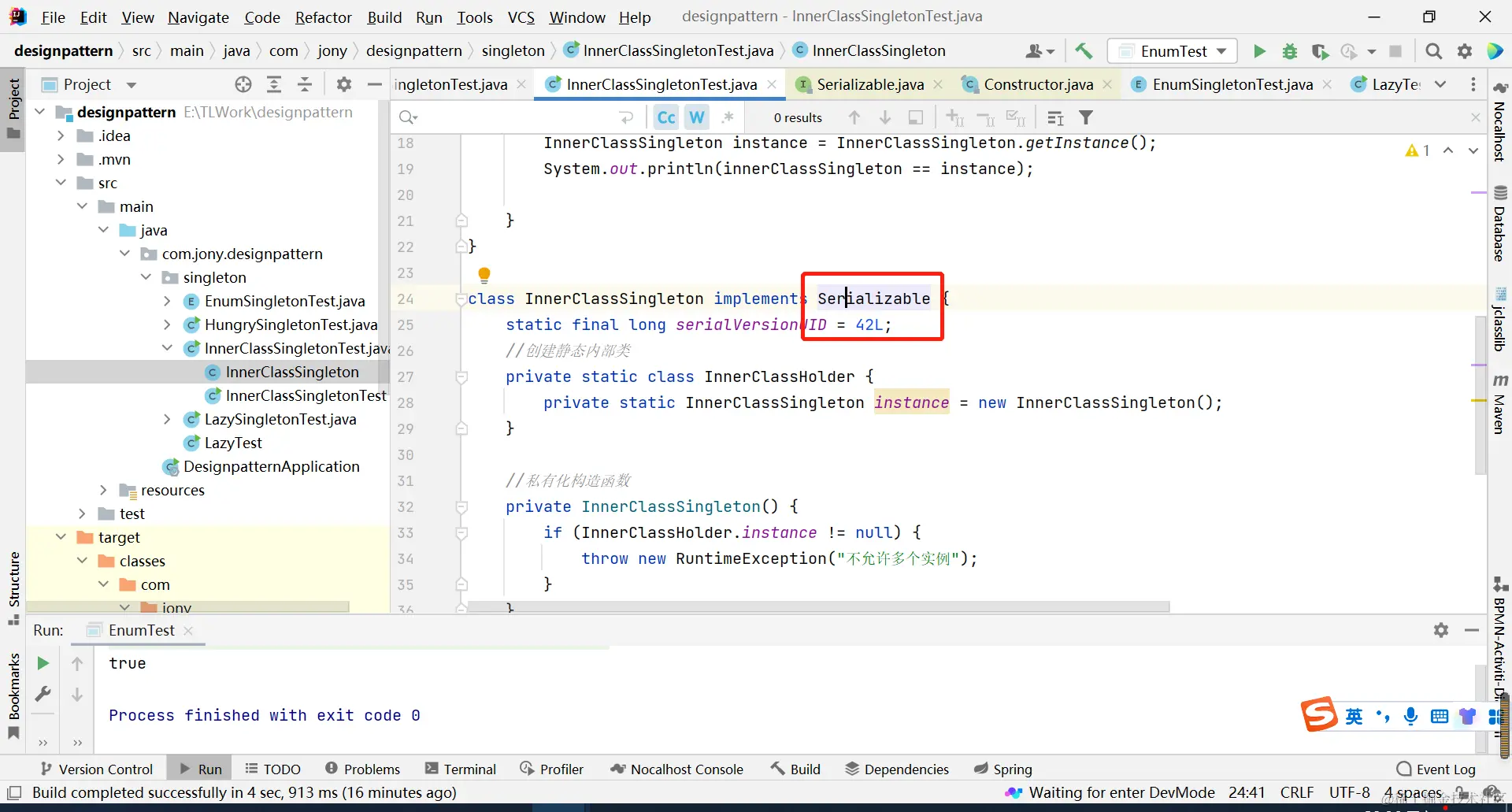
Task: Collapse the target folder
Action: [61, 537]
